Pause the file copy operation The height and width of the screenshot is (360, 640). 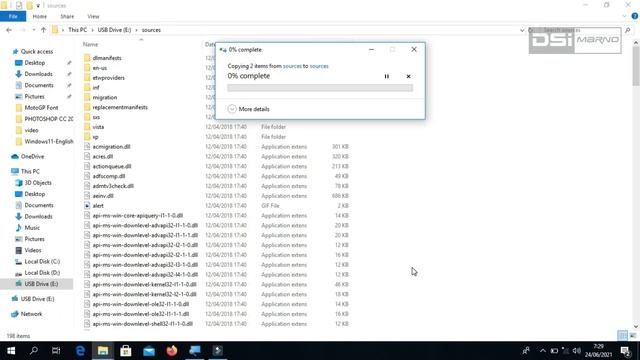(387, 76)
